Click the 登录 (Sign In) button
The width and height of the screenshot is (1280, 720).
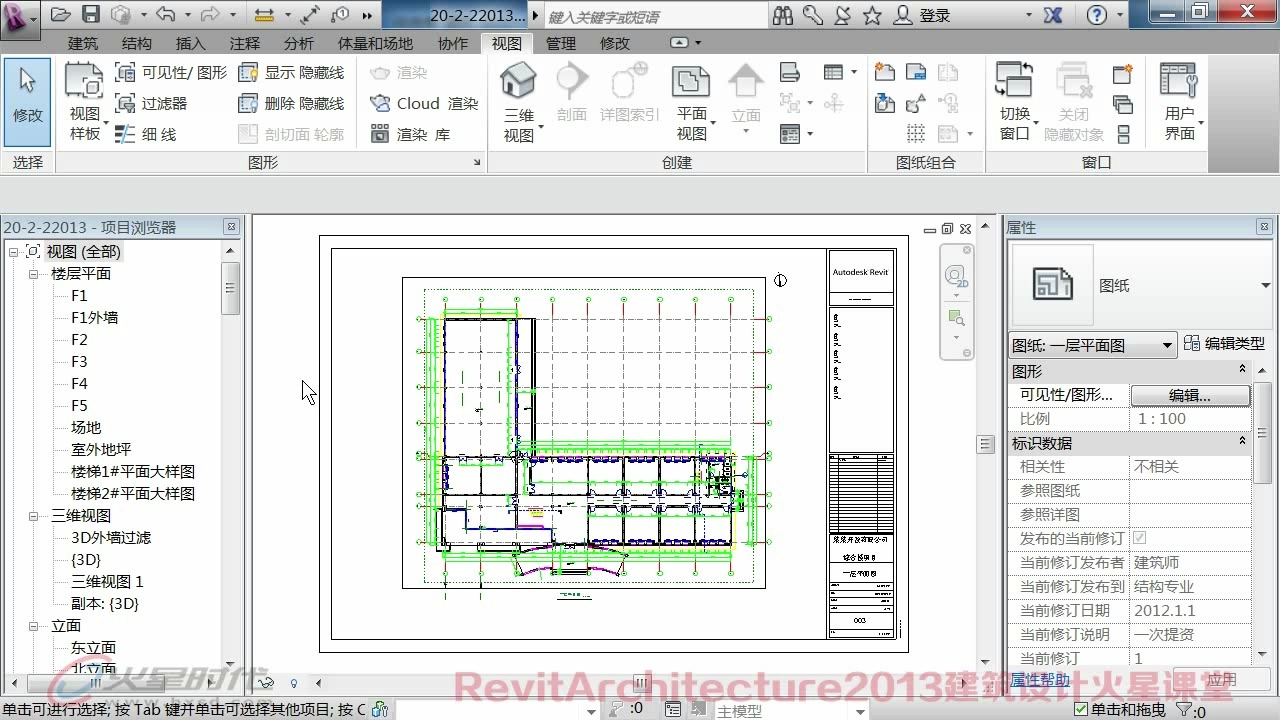point(924,16)
